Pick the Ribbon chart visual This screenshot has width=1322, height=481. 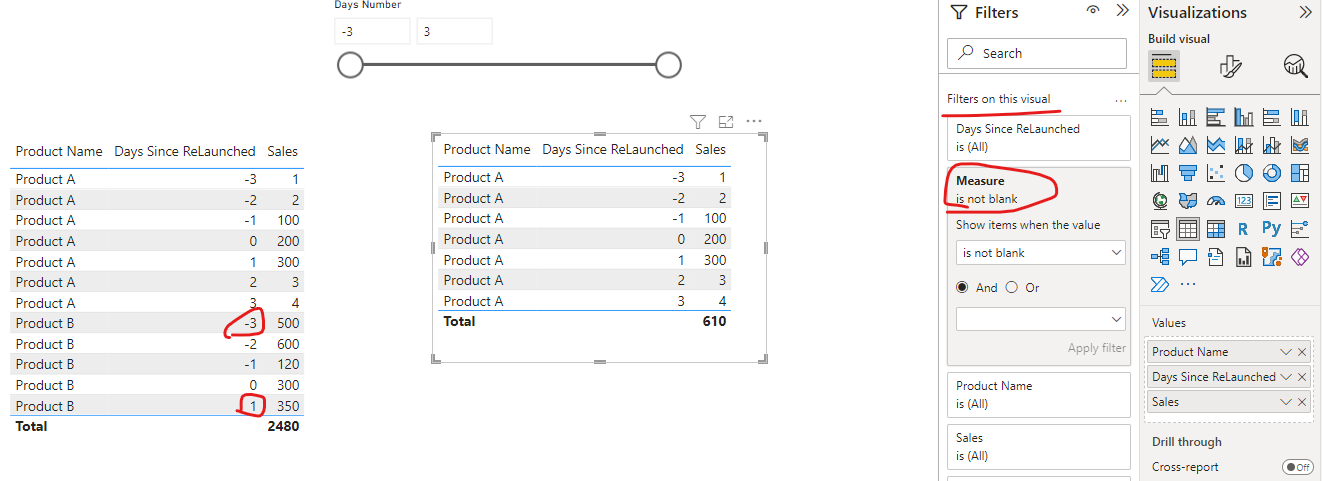(x=1300, y=145)
